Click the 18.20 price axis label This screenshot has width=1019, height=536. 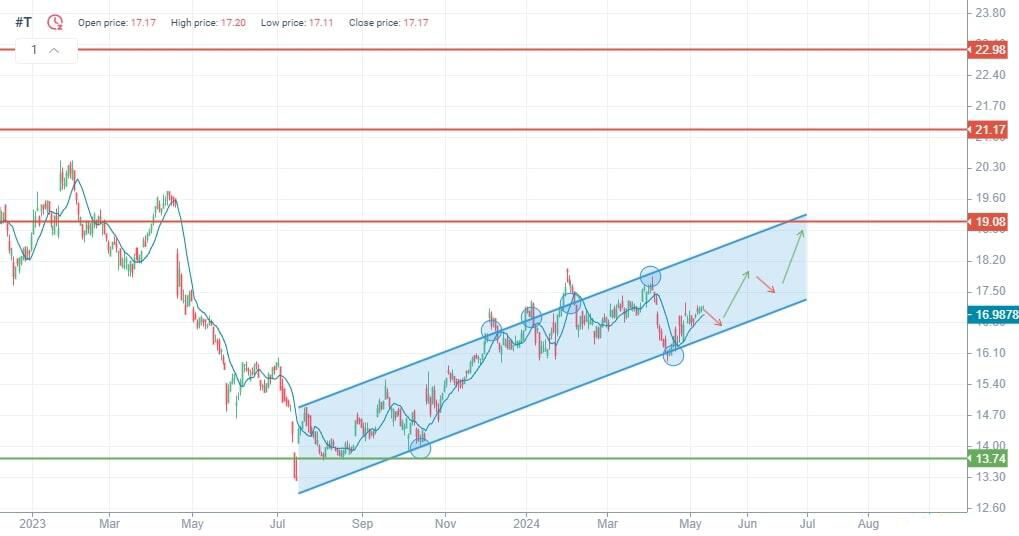(x=990, y=260)
